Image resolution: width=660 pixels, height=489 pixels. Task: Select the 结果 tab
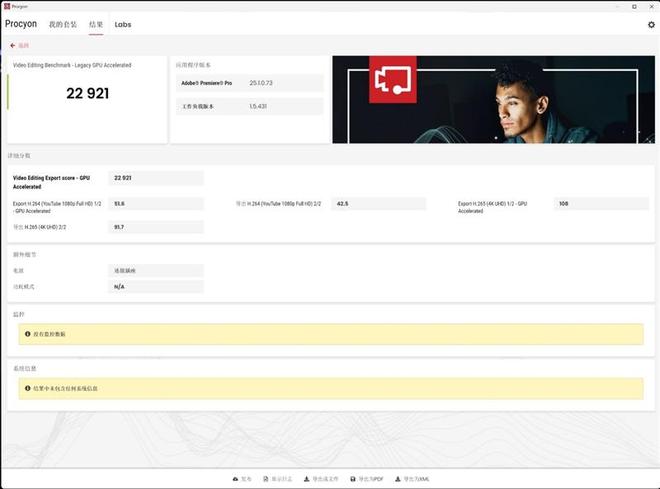click(96, 24)
